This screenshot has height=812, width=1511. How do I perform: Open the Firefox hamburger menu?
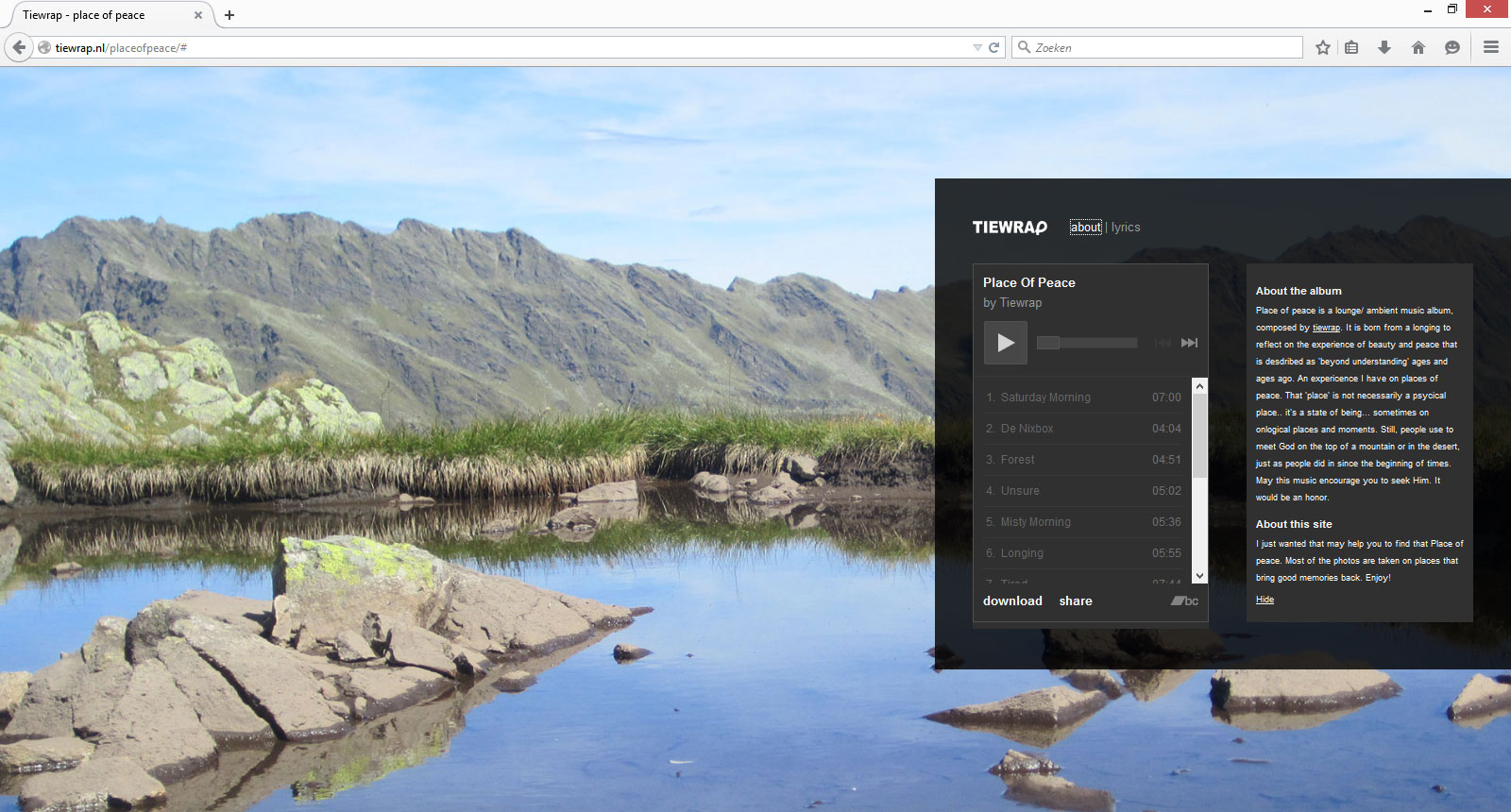pyautogui.click(x=1491, y=47)
